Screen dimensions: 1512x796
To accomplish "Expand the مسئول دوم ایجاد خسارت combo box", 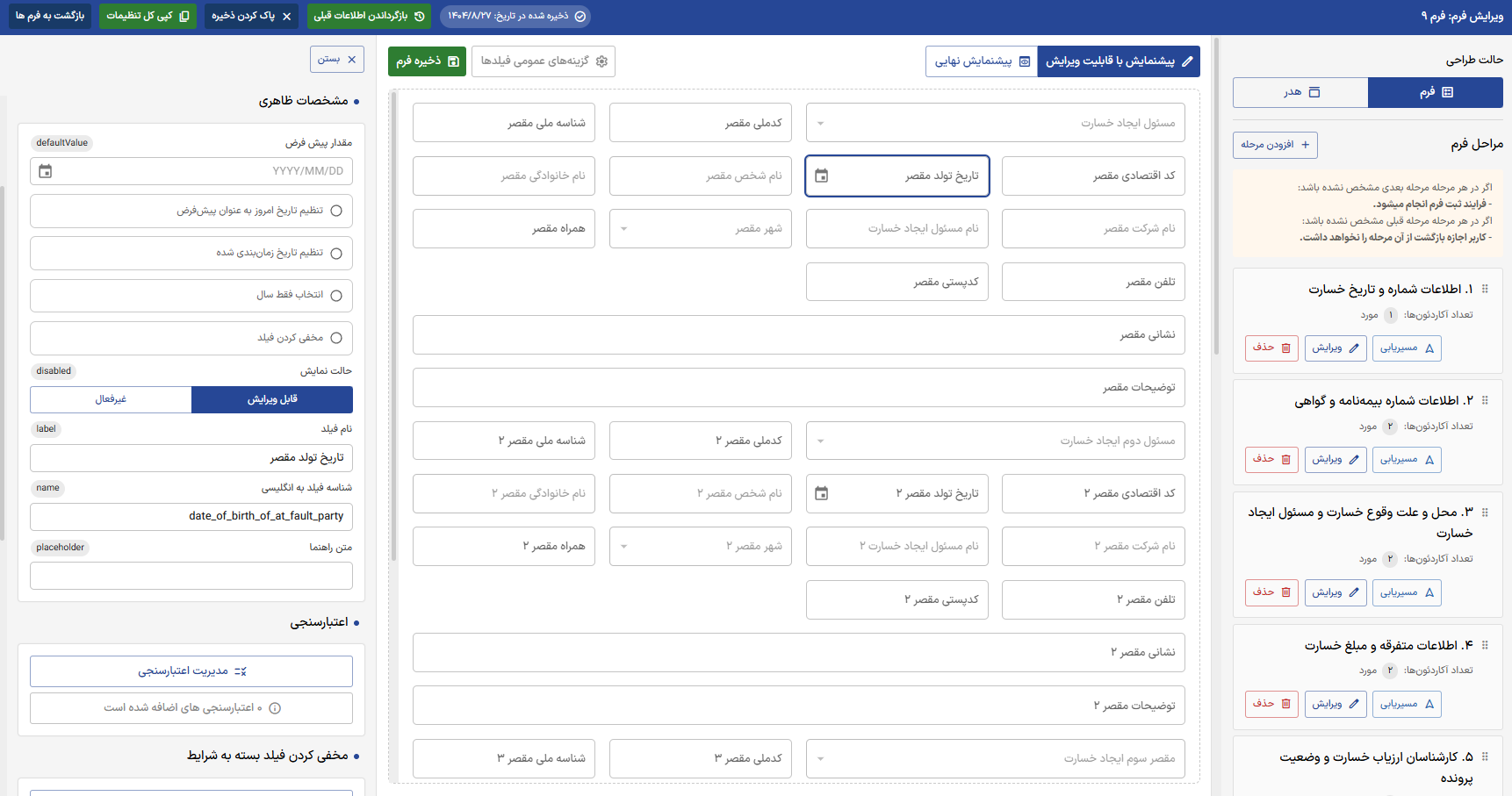I will click(x=819, y=441).
